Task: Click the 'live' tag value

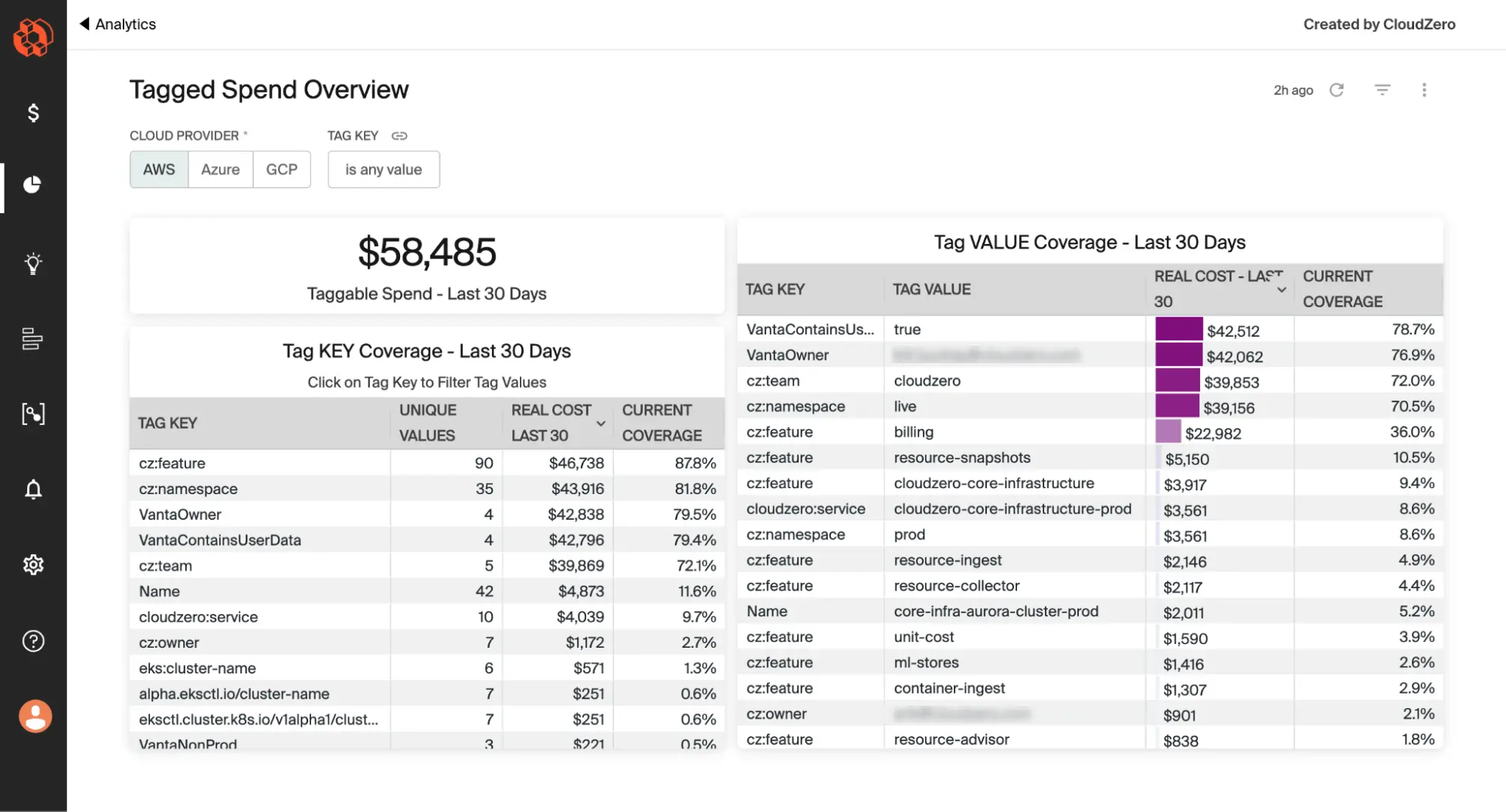Action: coord(905,406)
